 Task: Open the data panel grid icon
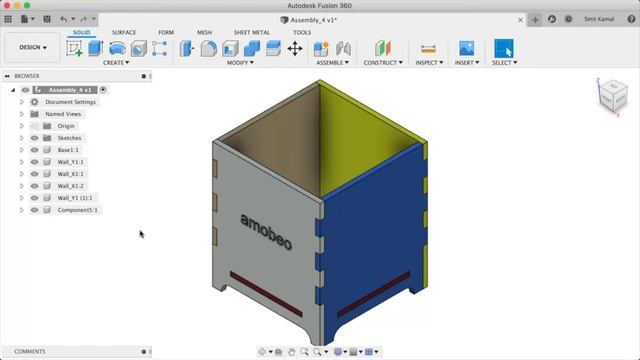click(x=8, y=19)
